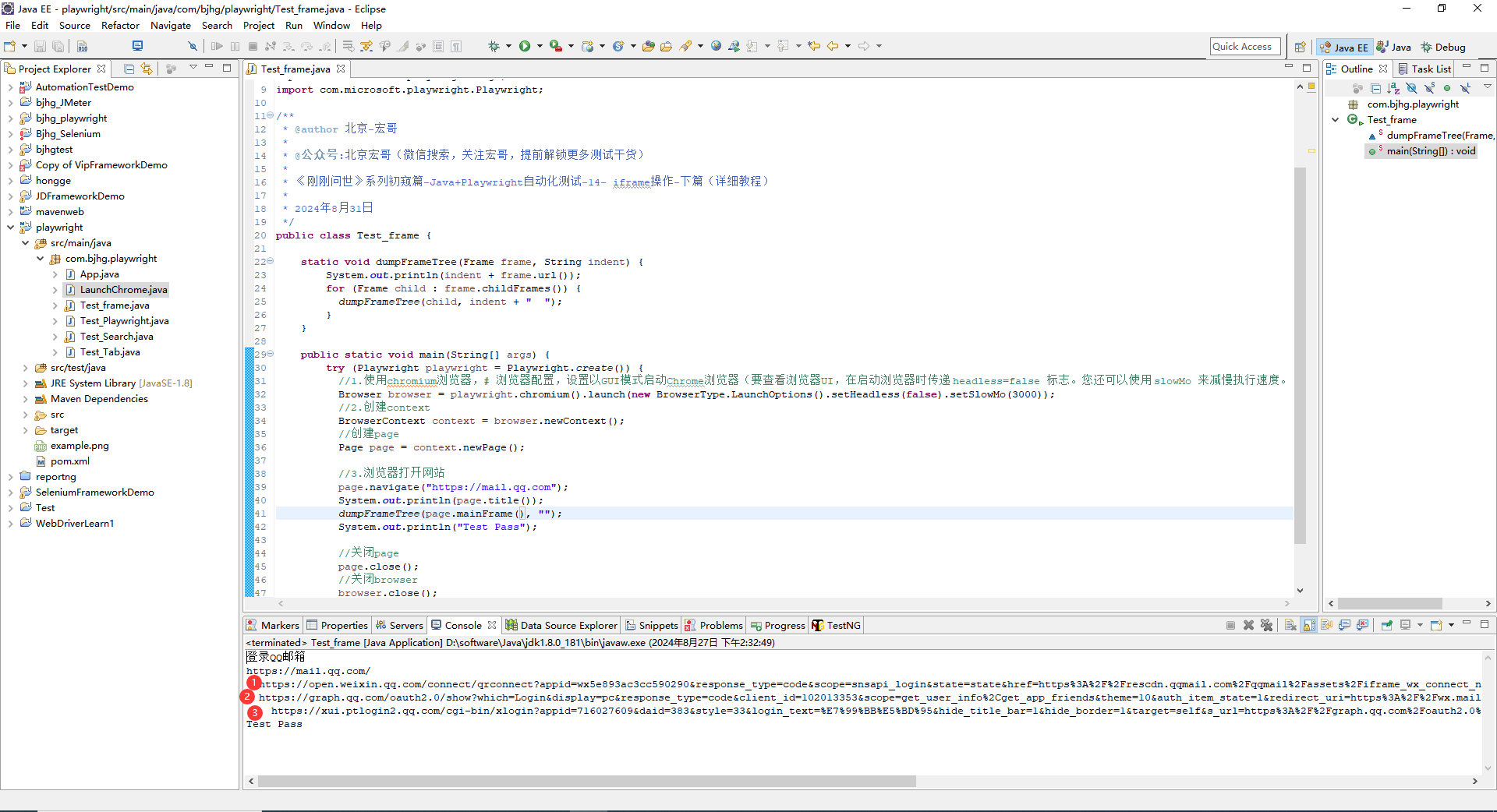Screen dimensions: 1497x812
Task: Click Remove All Terminated Launches icon
Action: click(1266, 625)
